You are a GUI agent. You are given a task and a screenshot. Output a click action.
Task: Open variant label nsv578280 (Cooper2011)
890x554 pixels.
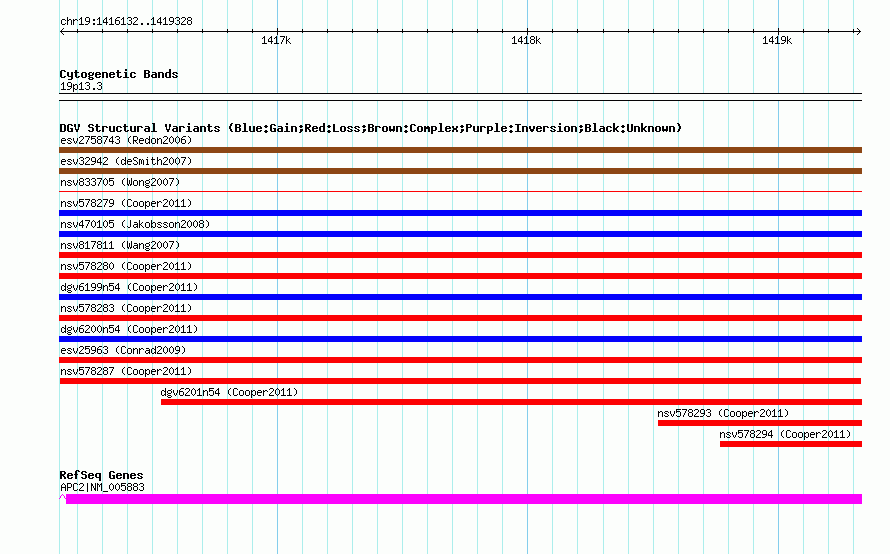126,266
